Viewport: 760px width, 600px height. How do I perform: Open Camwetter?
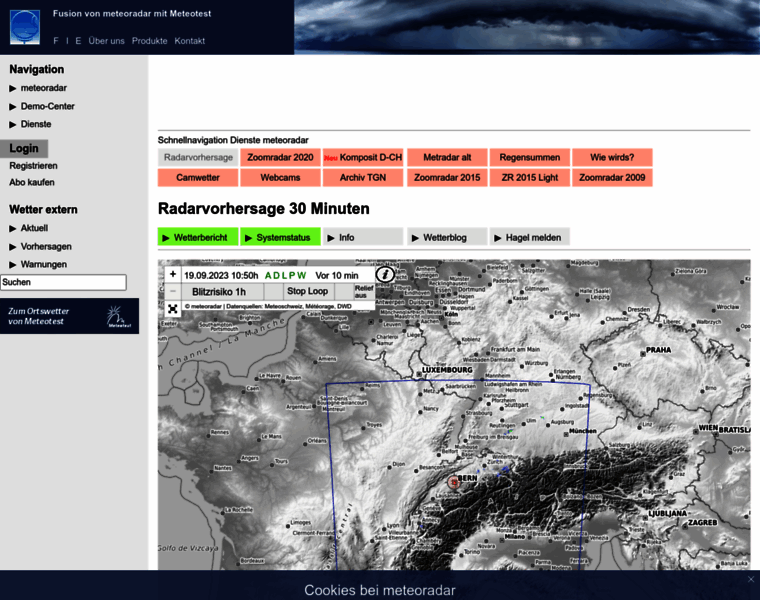pyautogui.click(x=198, y=177)
